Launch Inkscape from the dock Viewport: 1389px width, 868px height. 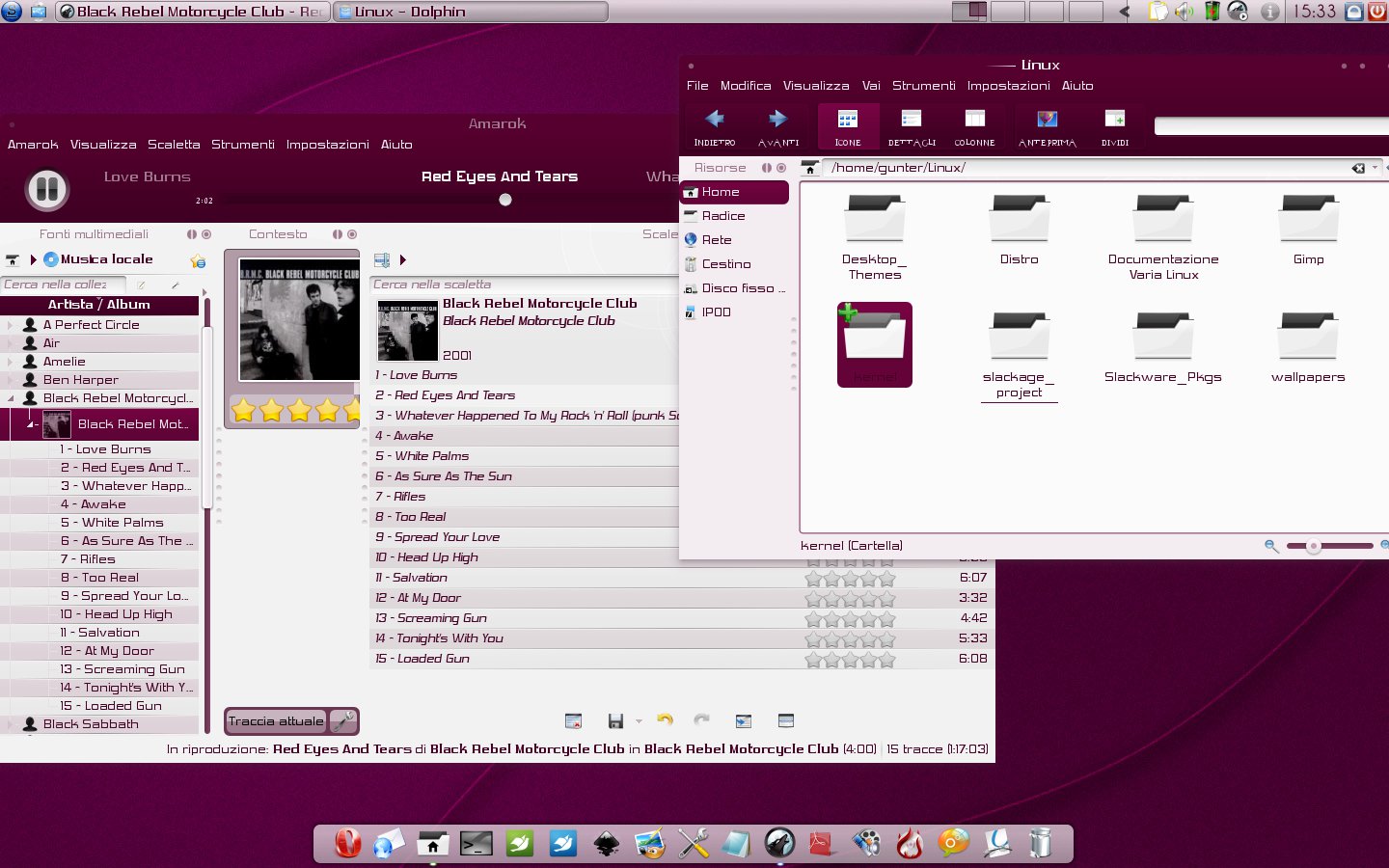(x=607, y=844)
